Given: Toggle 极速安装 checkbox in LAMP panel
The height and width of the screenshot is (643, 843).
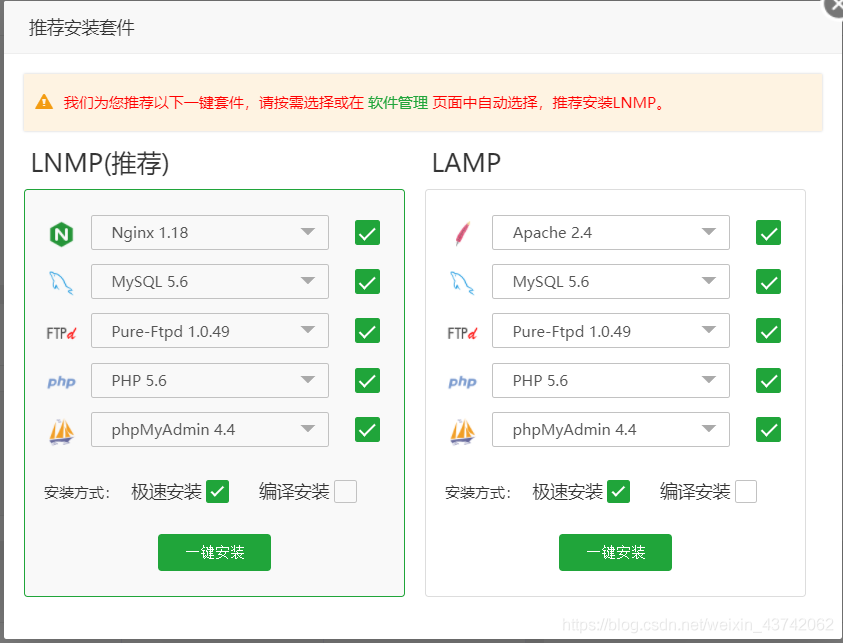Looking at the screenshot, I should pos(618,491).
